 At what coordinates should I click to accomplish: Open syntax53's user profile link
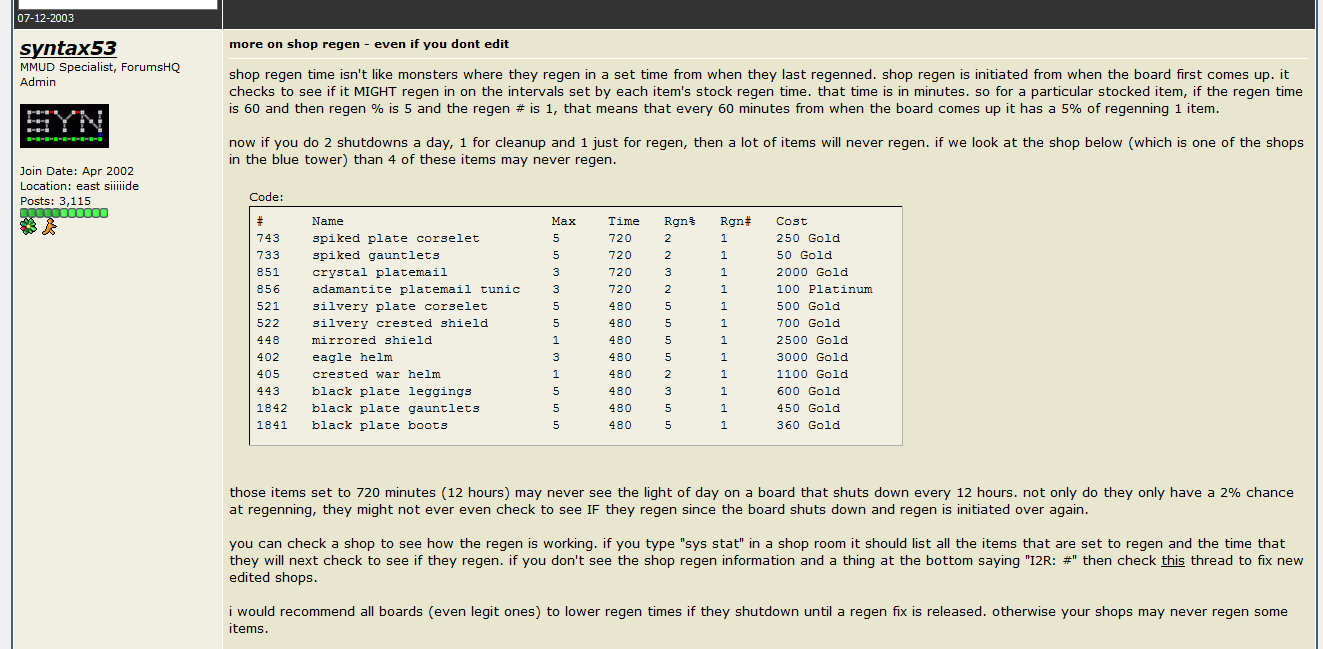click(x=68, y=48)
